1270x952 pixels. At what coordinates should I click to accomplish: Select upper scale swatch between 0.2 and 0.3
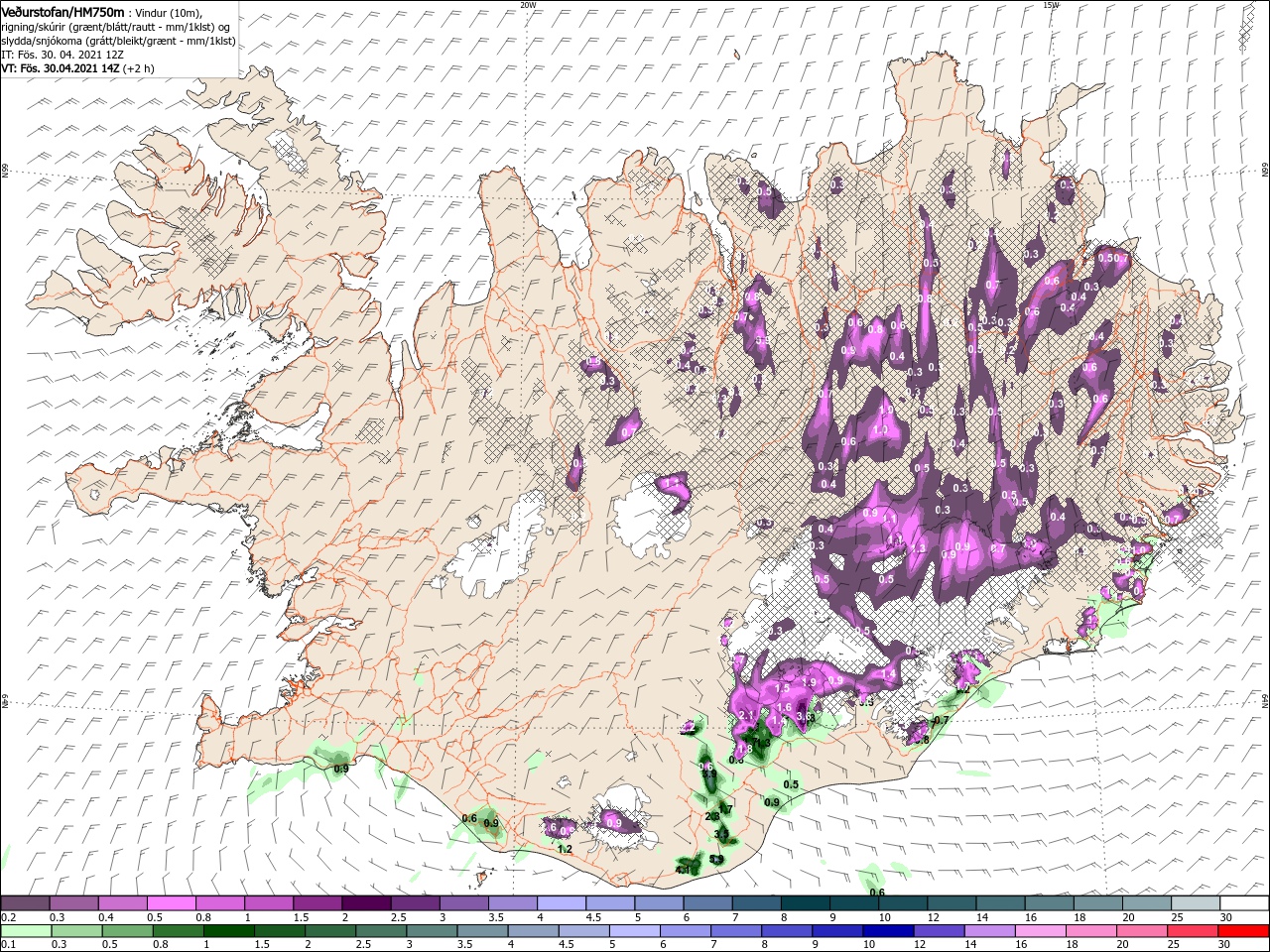25,903
